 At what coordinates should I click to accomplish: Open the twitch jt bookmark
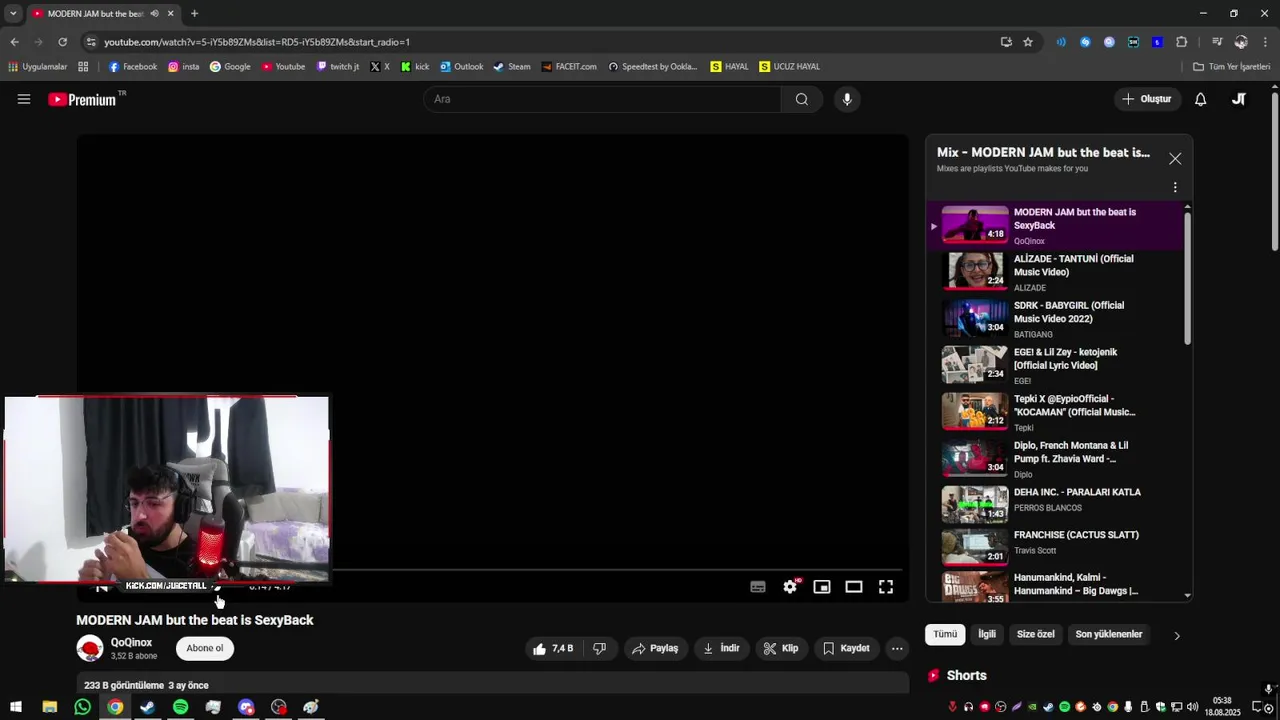click(x=337, y=67)
